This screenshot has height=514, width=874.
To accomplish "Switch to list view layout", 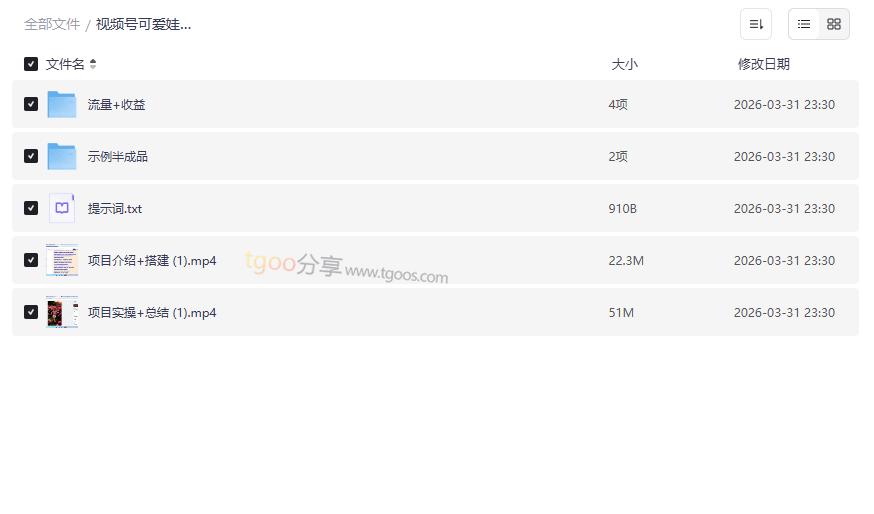I will [804, 24].
